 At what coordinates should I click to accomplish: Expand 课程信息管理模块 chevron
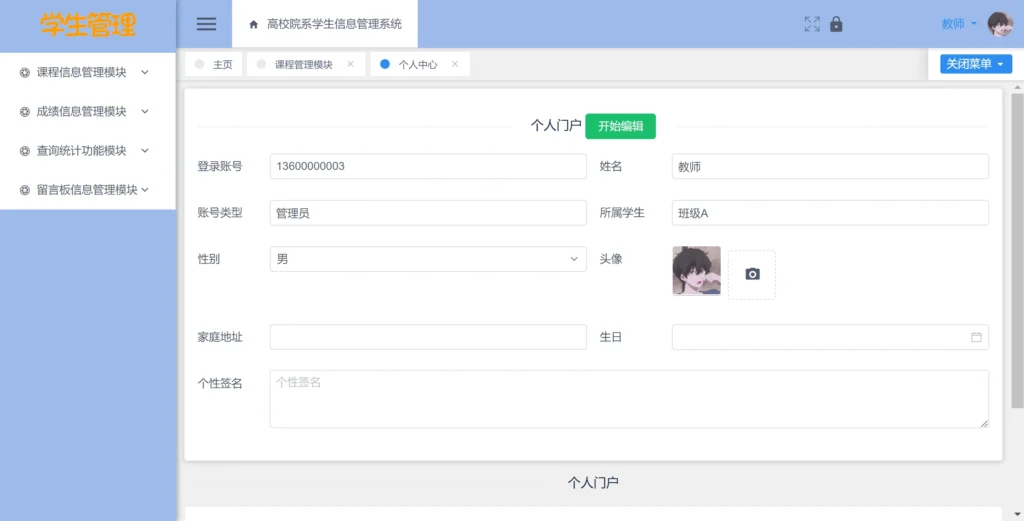click(145, 72)
